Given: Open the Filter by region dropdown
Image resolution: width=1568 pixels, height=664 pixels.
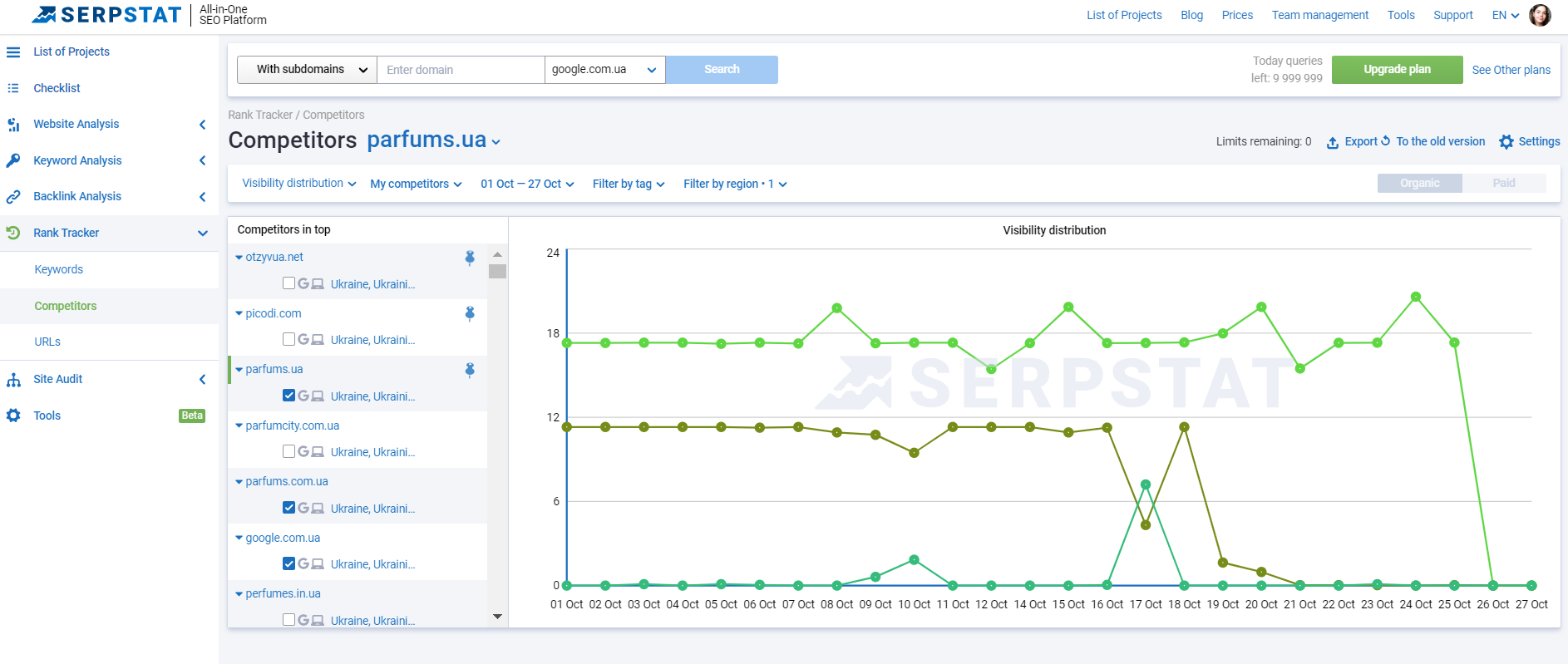Looking at the screenshot, I should pyautogui.click(x=735, y=184).
